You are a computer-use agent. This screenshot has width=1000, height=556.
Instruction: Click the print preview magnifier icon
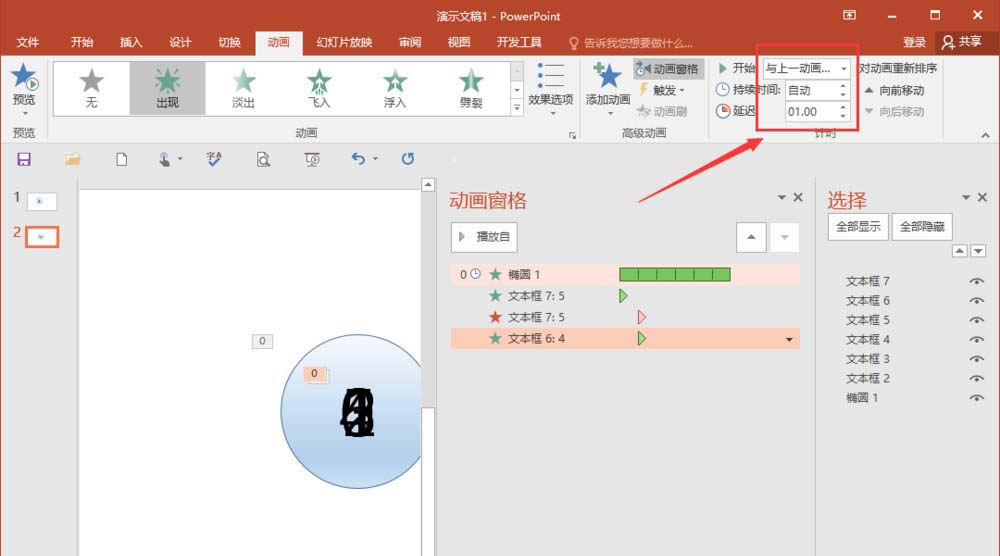263,159
